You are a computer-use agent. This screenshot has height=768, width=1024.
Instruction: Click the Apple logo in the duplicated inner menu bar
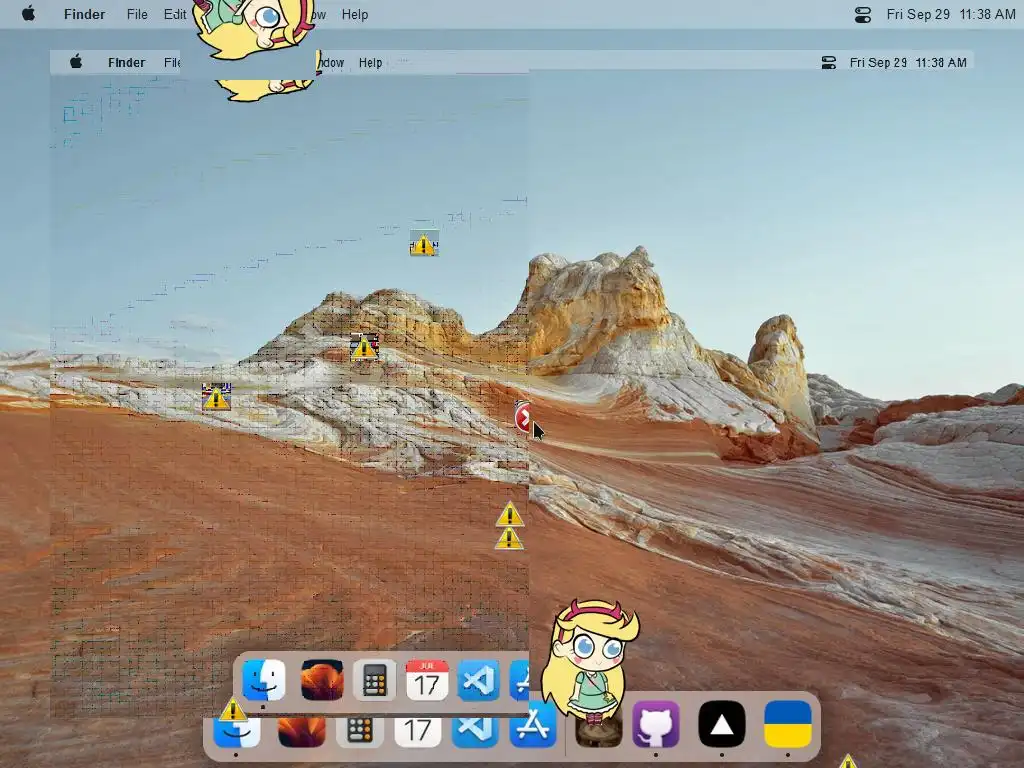point(76,62)
